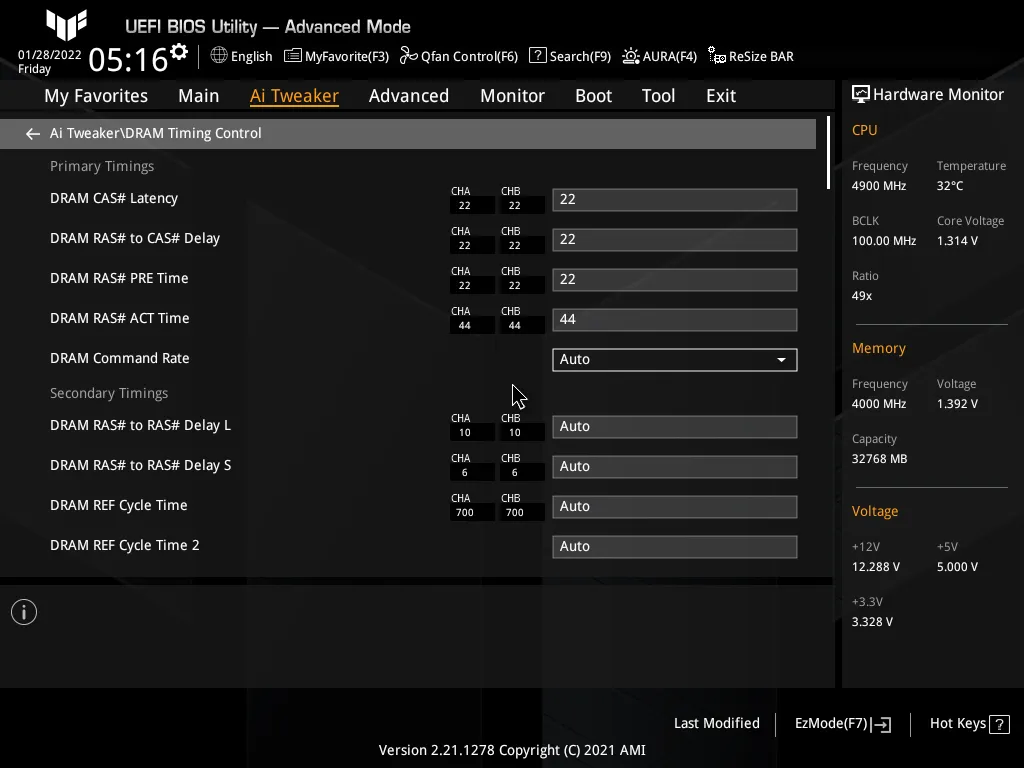
Task: Click DRAM REF Cycle Time 2 field
Action: (675, 547)
